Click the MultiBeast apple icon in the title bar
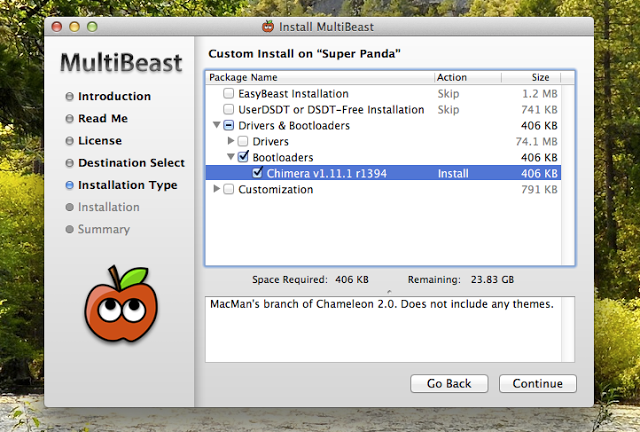Viewport: 640px width, 432px height. click(x=268, y=27)
